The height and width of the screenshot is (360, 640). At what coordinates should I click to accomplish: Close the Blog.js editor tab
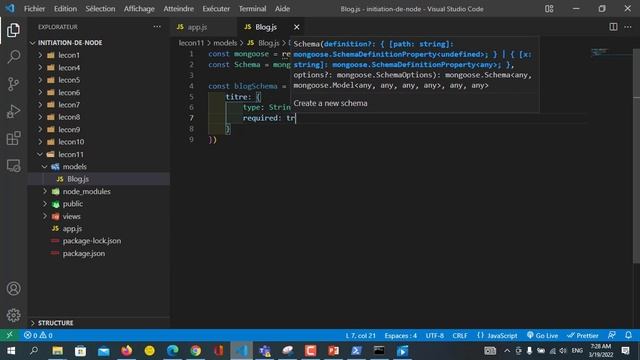pos(296,27)
